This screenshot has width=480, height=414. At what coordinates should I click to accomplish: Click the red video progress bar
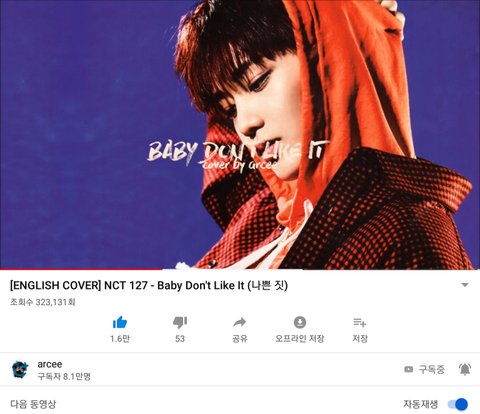click(x=81, y=269)
